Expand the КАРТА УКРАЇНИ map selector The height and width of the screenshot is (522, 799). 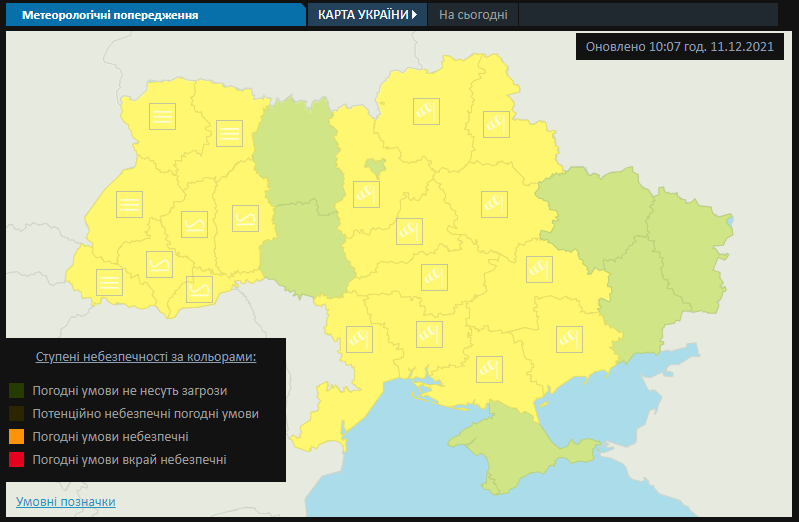tap(366, 15)
